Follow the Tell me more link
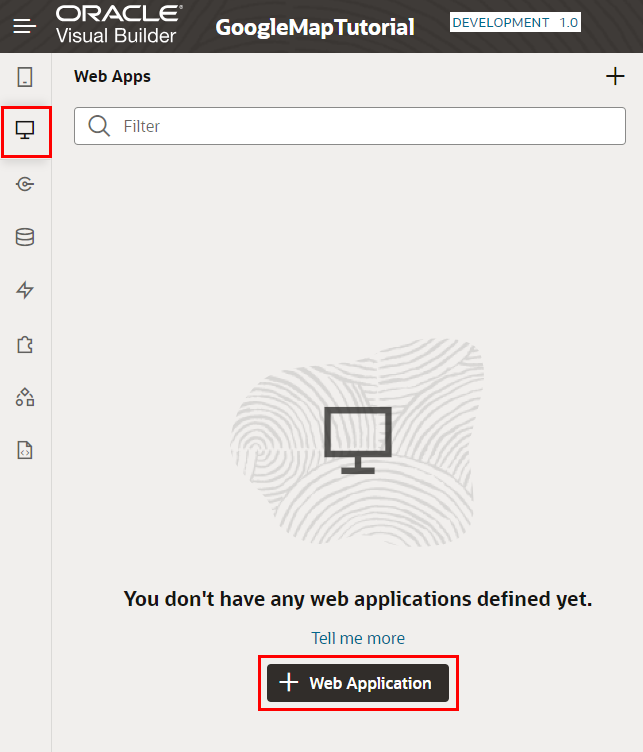The image size is (643, 752). pyautogui.click(x=358, y=638)
